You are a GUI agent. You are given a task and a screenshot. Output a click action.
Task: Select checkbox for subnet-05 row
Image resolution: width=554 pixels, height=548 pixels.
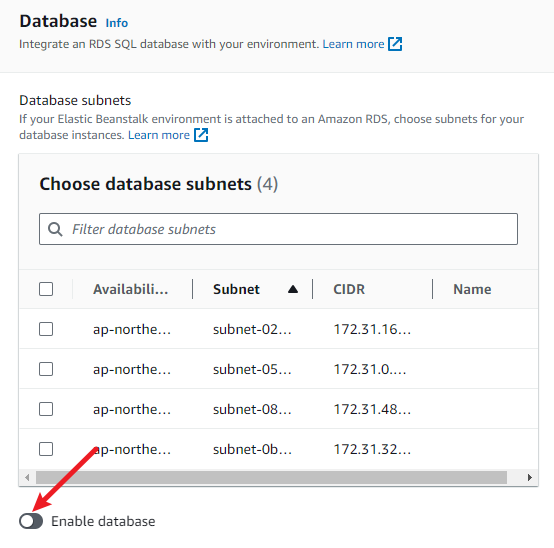tap(46, 369)
